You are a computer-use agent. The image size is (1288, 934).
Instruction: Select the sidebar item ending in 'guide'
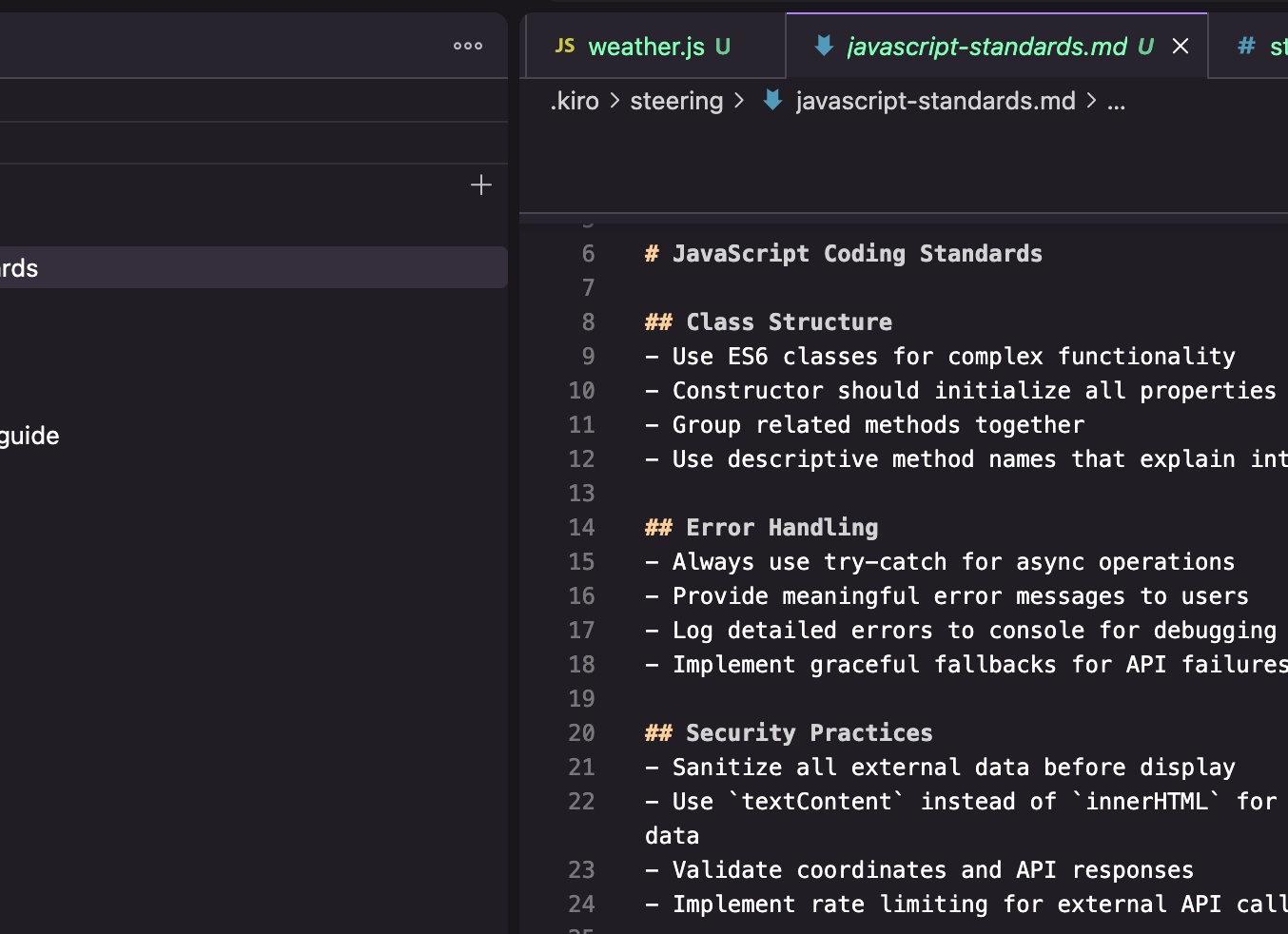tap(30, 436)
